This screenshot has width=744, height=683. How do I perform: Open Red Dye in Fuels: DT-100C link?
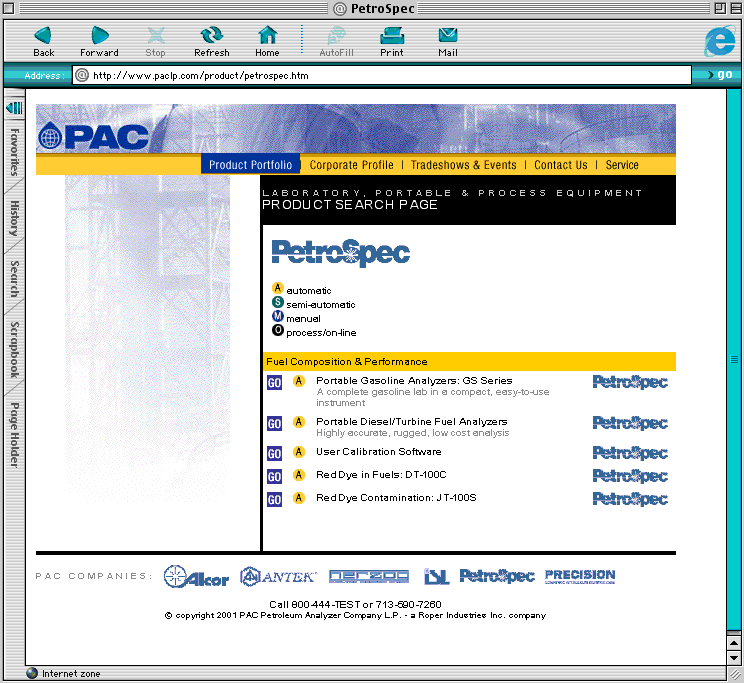[381, 475]
